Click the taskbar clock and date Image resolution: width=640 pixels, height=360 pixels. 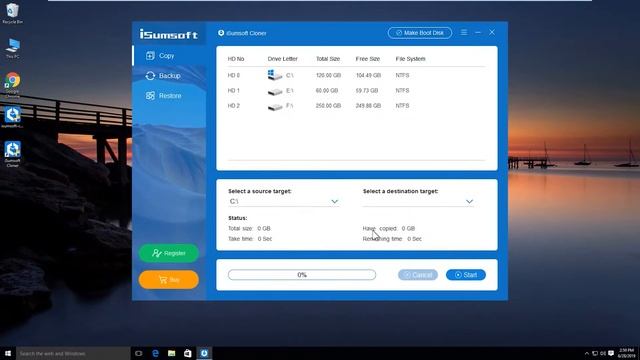click(627, 353)
